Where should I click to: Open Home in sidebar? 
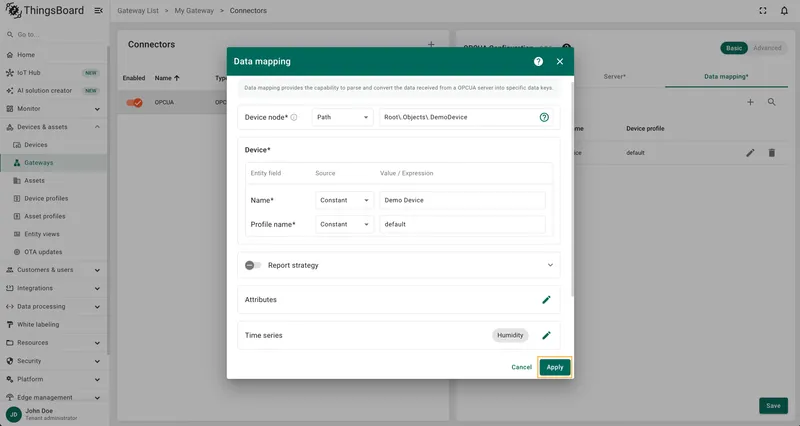pos(54,55)
